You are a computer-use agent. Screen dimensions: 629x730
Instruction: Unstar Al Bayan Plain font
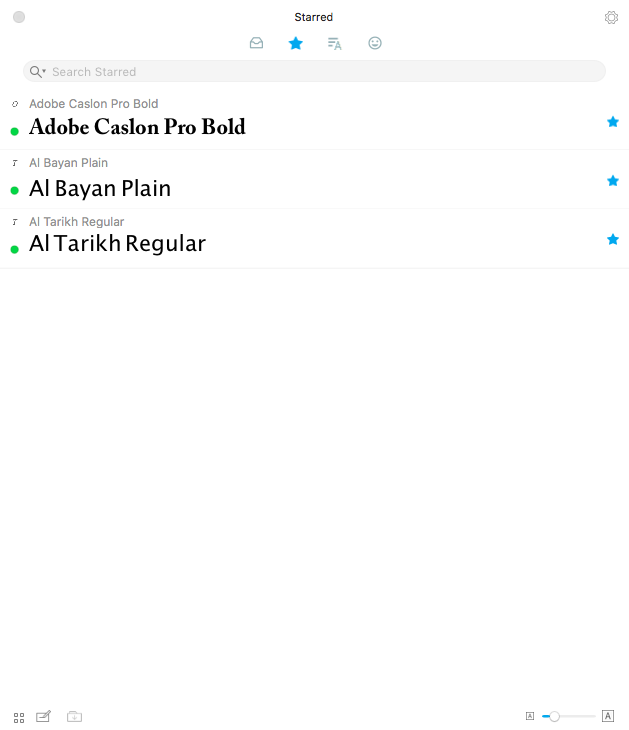(x=613, y=181)
